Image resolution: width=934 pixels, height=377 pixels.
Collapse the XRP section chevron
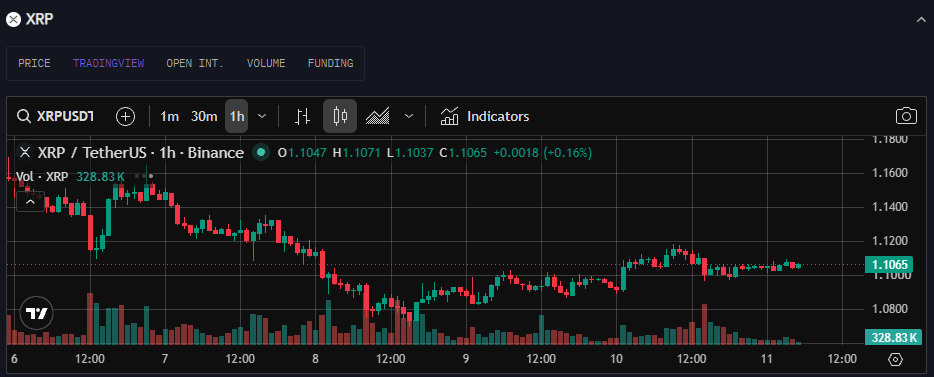tap(921, 20)
